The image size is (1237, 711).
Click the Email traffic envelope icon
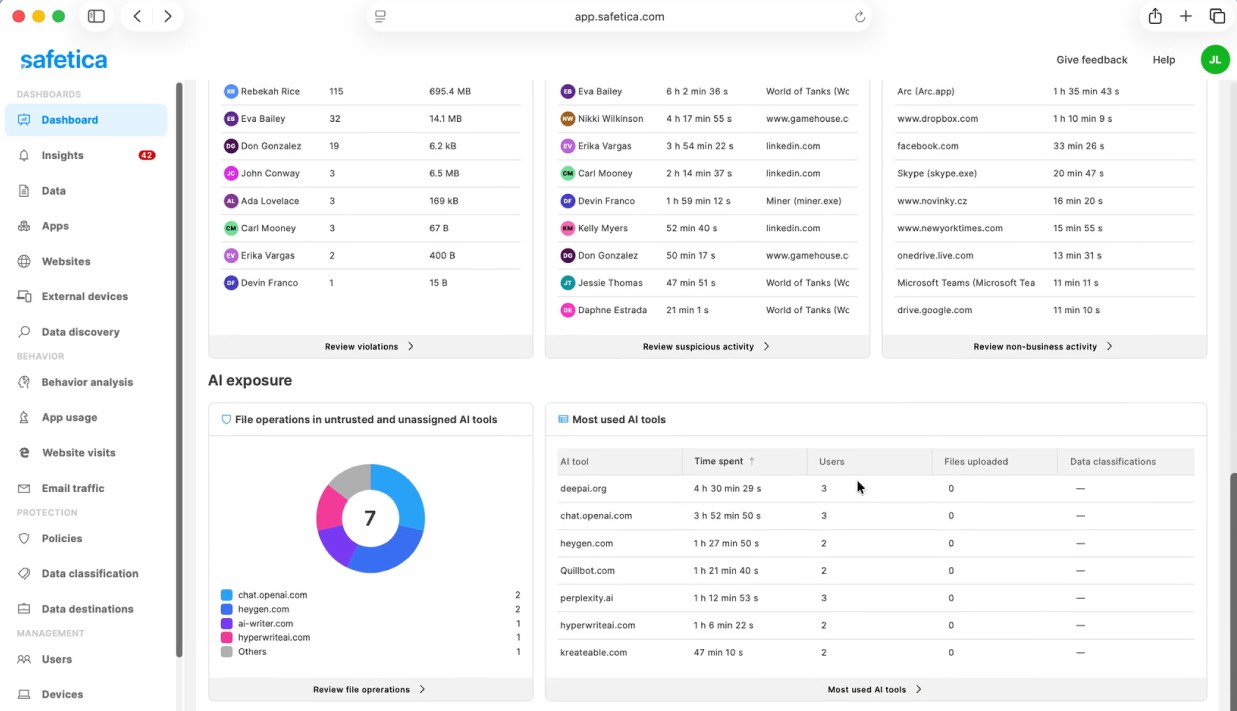tap(24, 488)
